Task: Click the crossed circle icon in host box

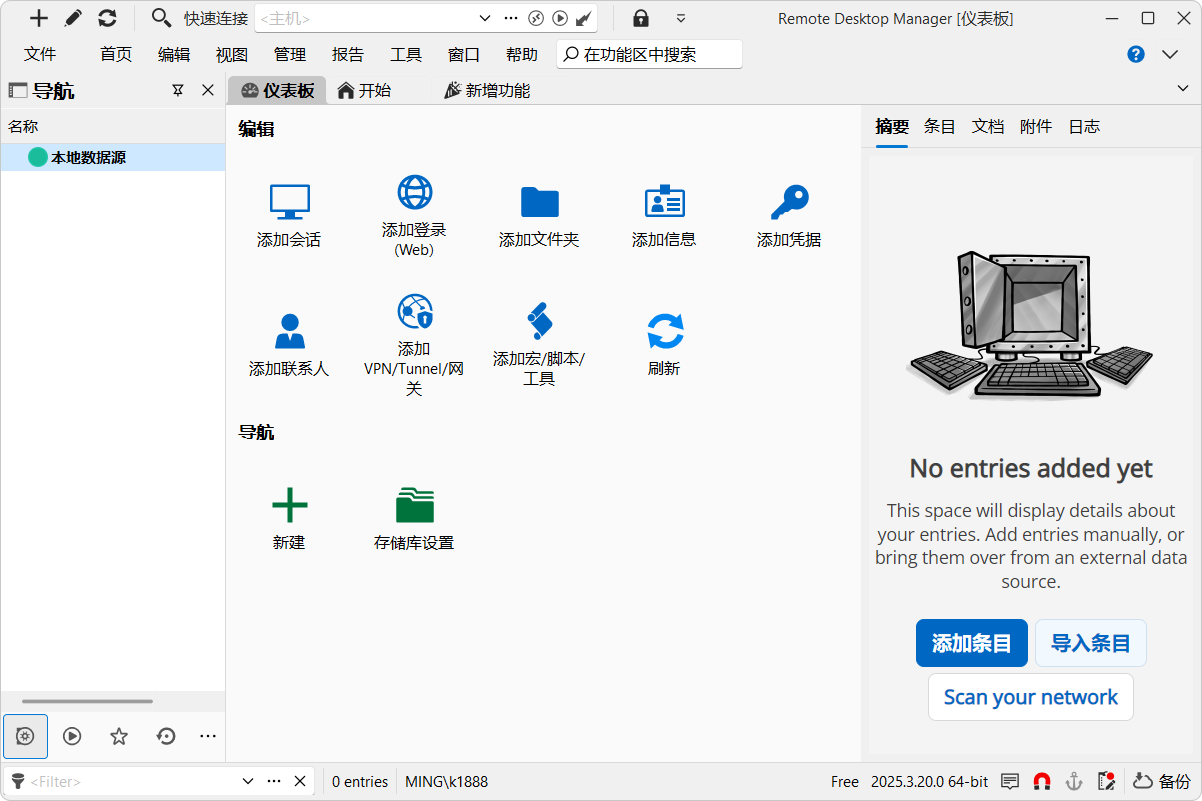Action: pyautogui.click(x=536, y=18)
